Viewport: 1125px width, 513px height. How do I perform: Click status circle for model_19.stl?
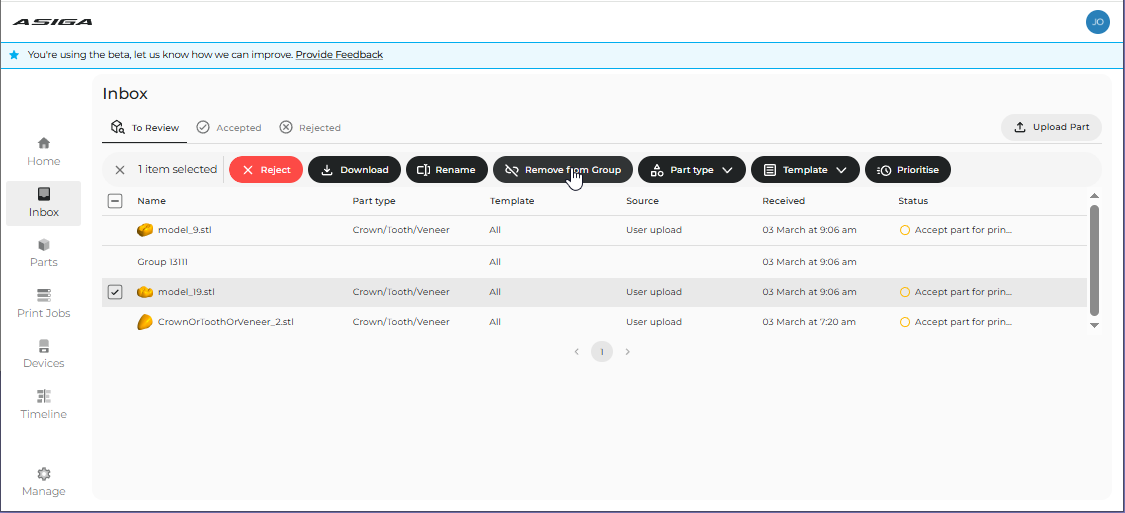(x=905, y=292)
